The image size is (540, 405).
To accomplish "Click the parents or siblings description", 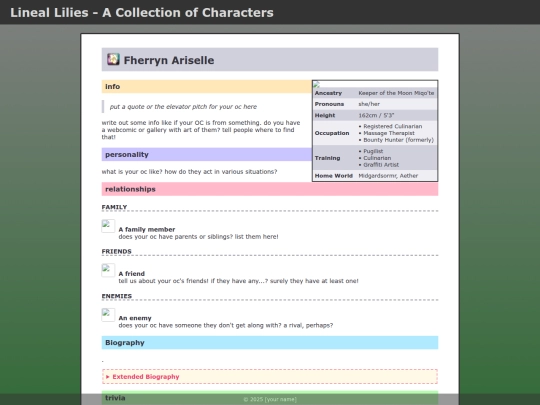I will point(198,237).
